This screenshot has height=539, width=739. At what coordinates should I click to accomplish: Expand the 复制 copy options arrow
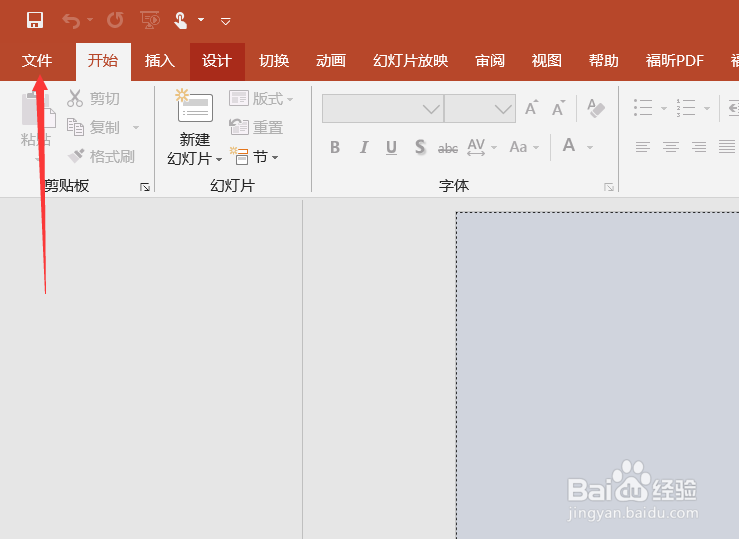[x=136, y=128]
